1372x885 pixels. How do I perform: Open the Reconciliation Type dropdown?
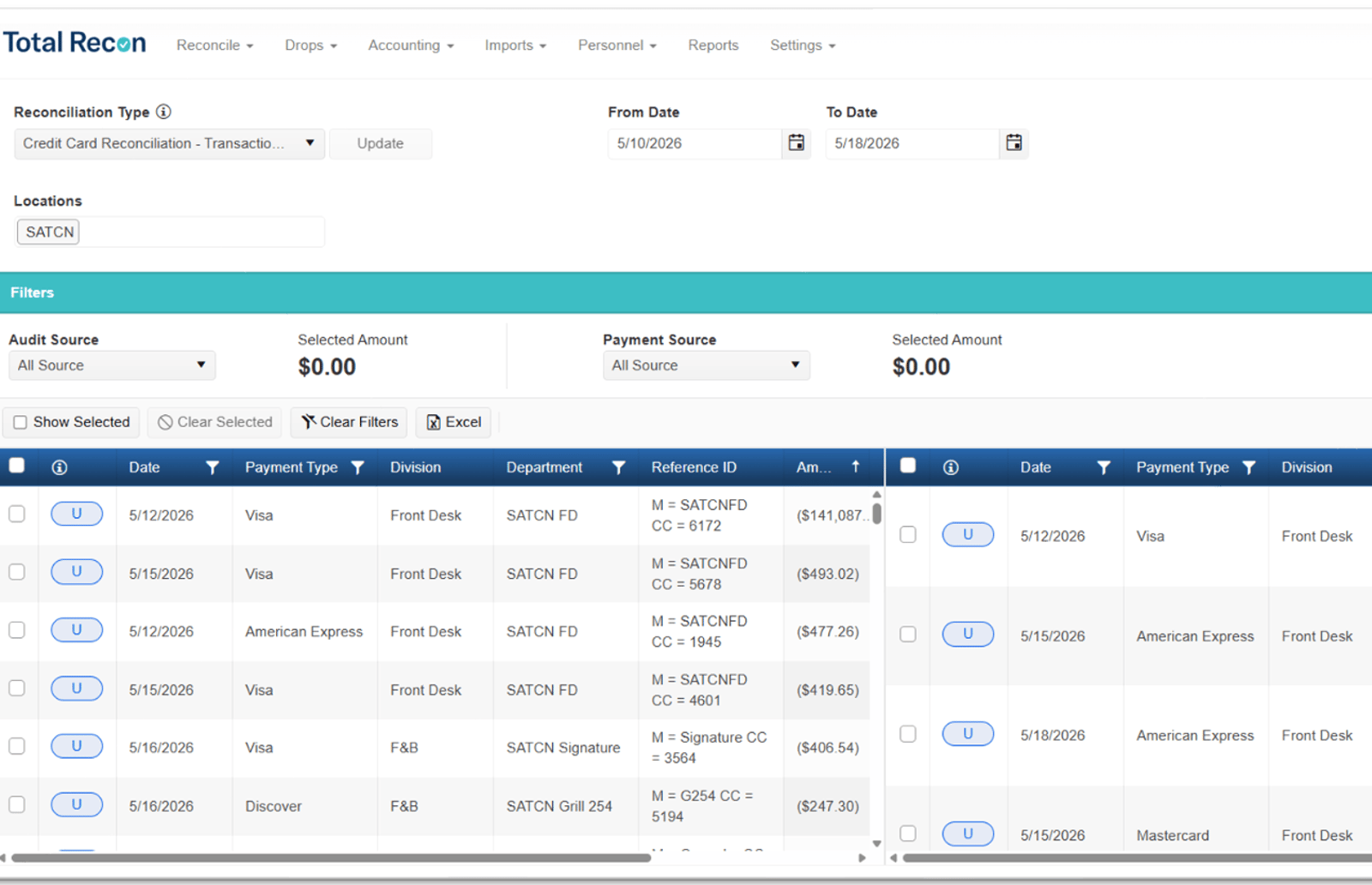[169, 143]
